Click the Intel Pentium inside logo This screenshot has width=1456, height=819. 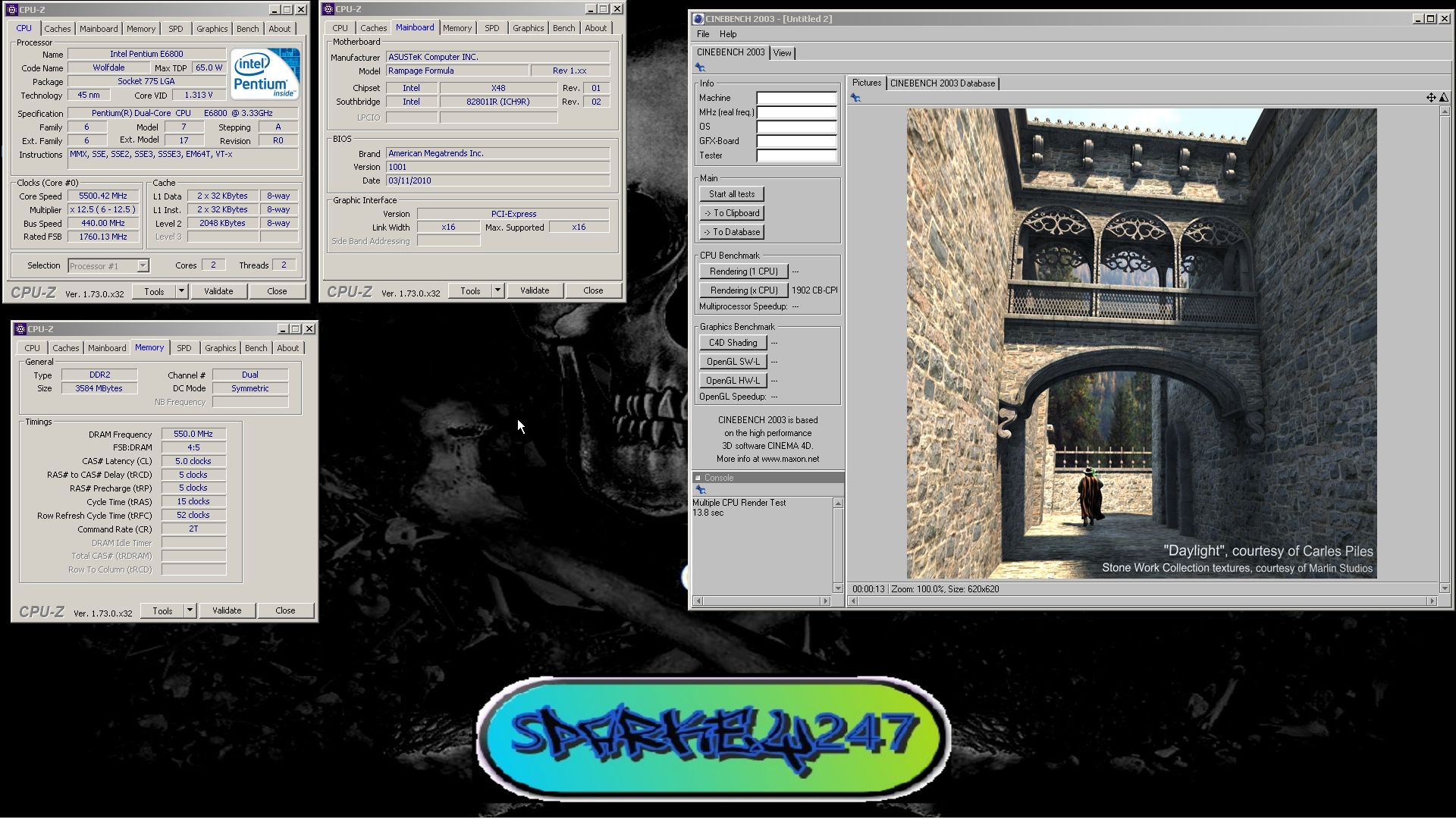point(265,74)
